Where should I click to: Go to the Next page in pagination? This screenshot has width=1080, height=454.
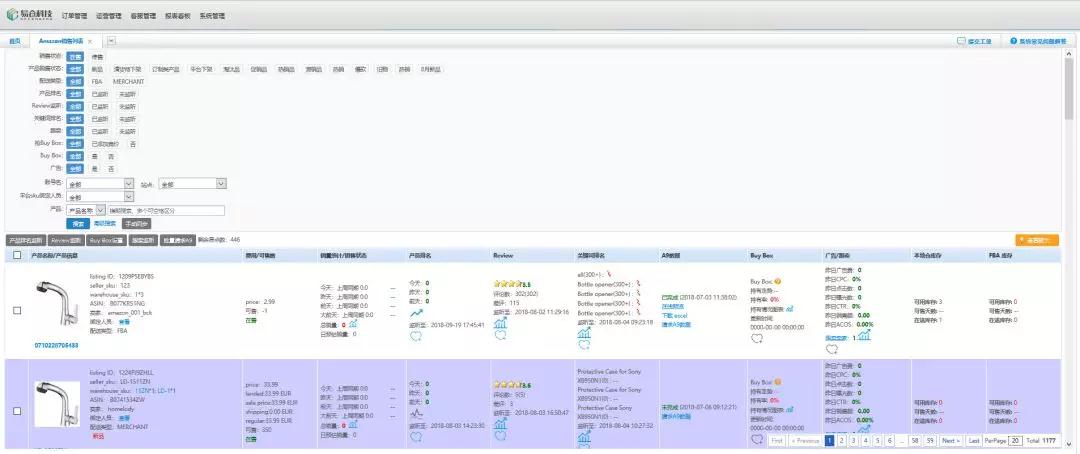pyautogui.click(x=950, y=440)
